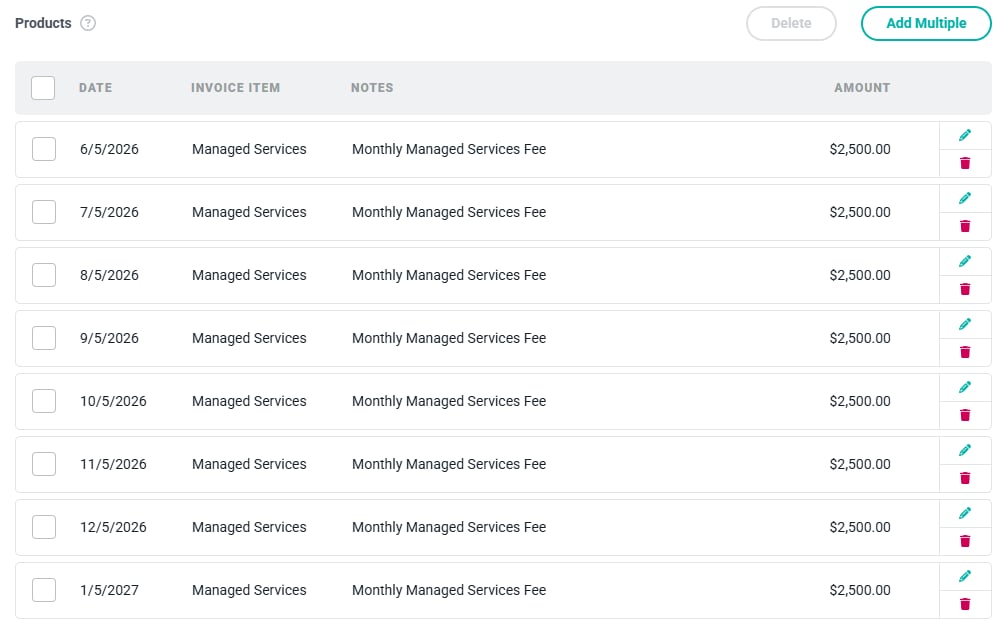Click the $2,500.00 amount in 8/5/2026 row

[860, 275]
